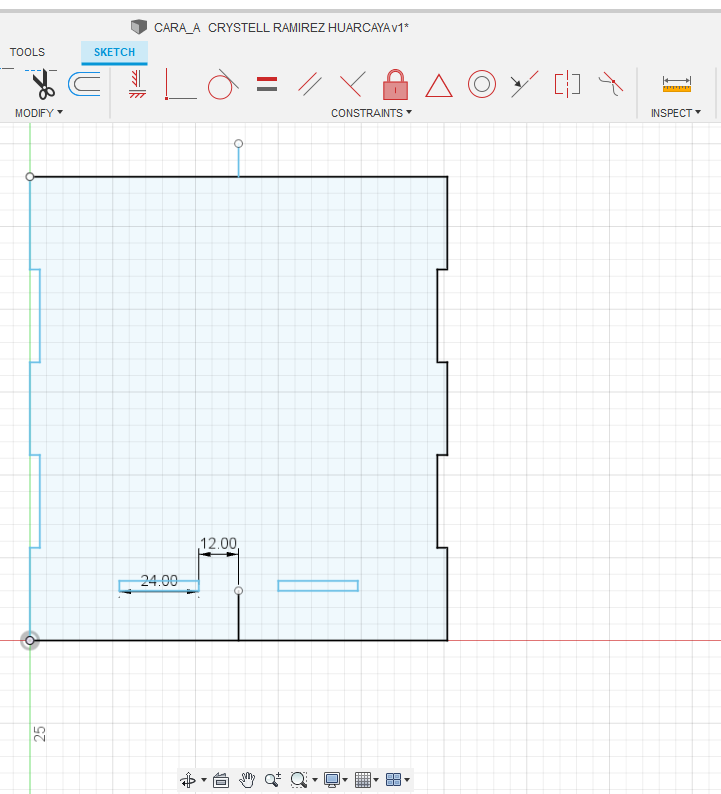Select the 12.00 dimension value
The height and width of the screenshot is (794, 721).
pyautogui.click(x=218, y=543)
